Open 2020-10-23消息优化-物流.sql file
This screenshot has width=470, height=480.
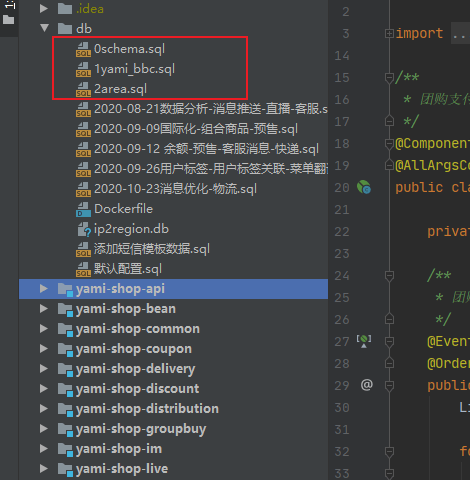tap(175, 189)
